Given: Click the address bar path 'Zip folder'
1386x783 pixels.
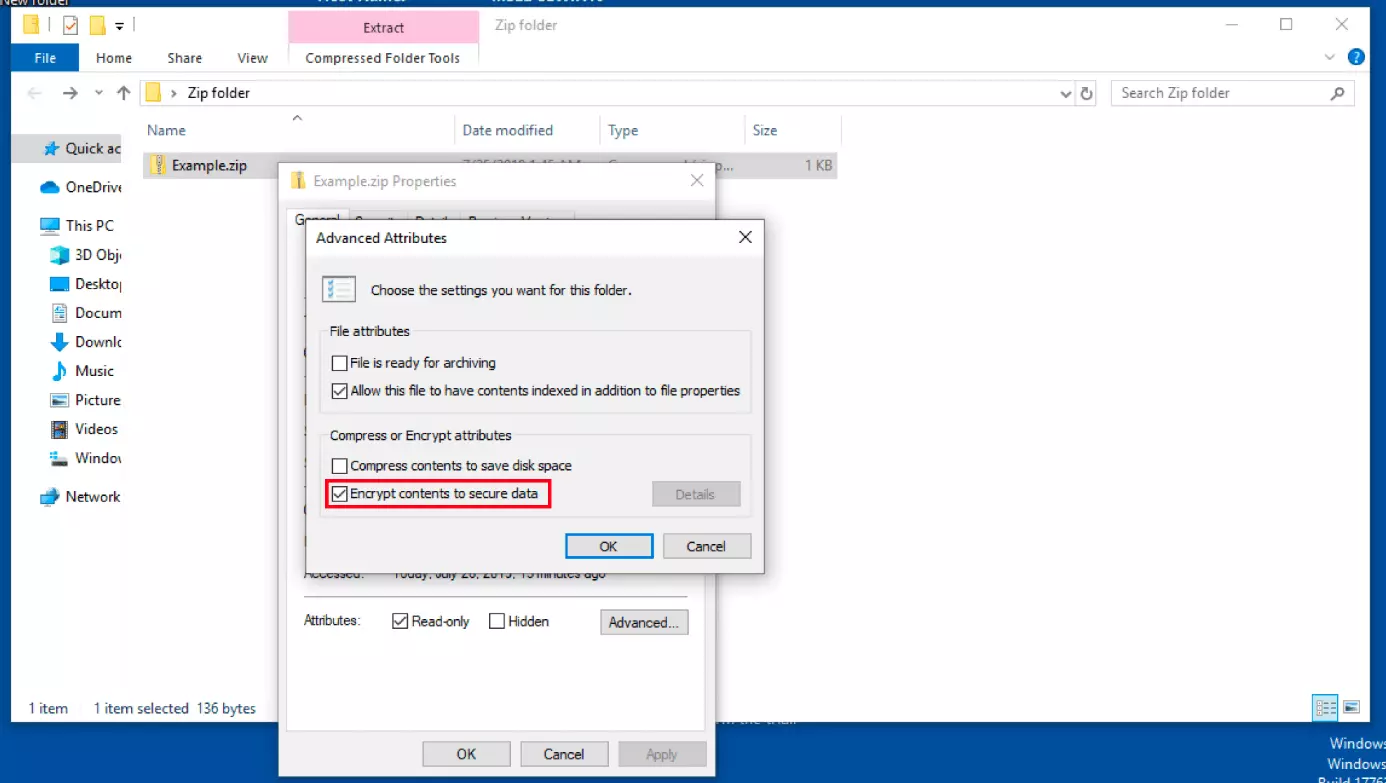Looking at the screenshot, I should [x=219, y=93].
